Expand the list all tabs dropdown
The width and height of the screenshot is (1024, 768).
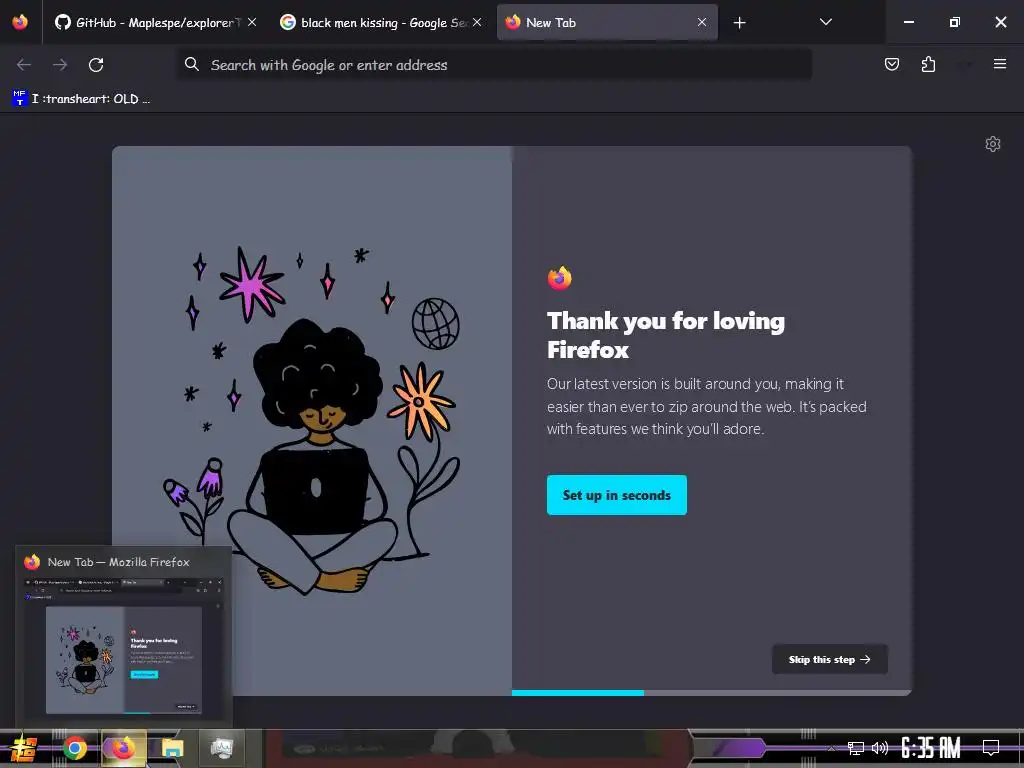[825, 22]
